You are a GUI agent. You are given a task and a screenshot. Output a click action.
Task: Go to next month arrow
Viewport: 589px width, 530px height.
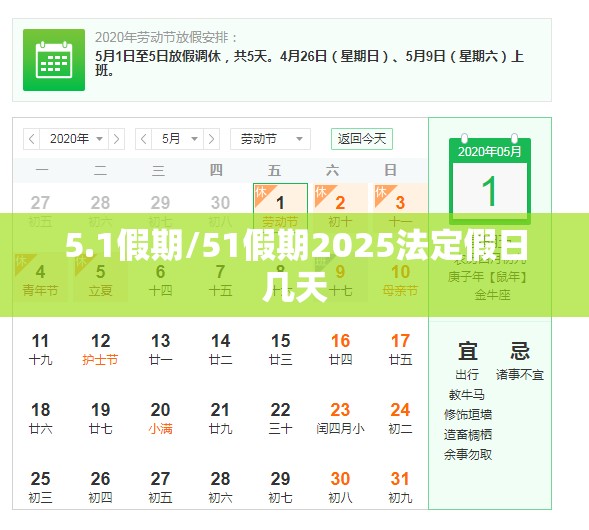(211, 139)
